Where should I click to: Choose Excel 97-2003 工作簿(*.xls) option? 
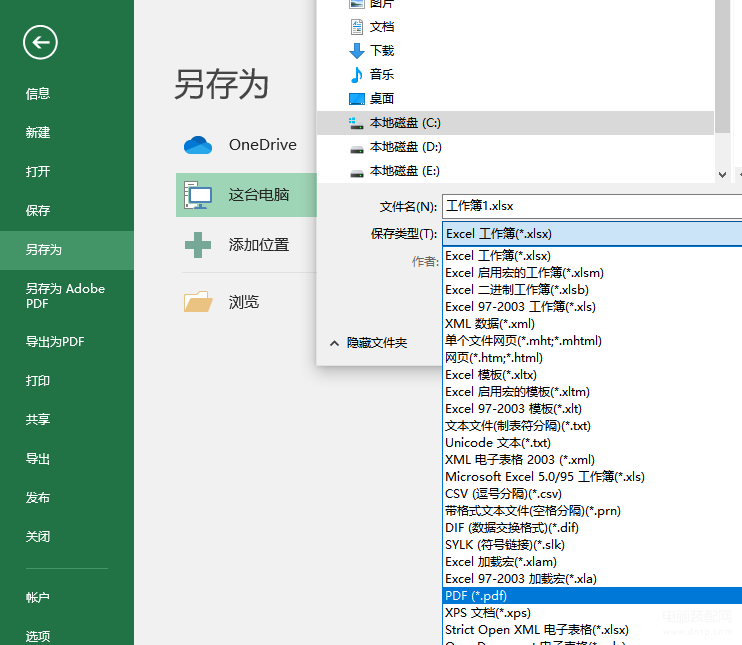(592, 307)
